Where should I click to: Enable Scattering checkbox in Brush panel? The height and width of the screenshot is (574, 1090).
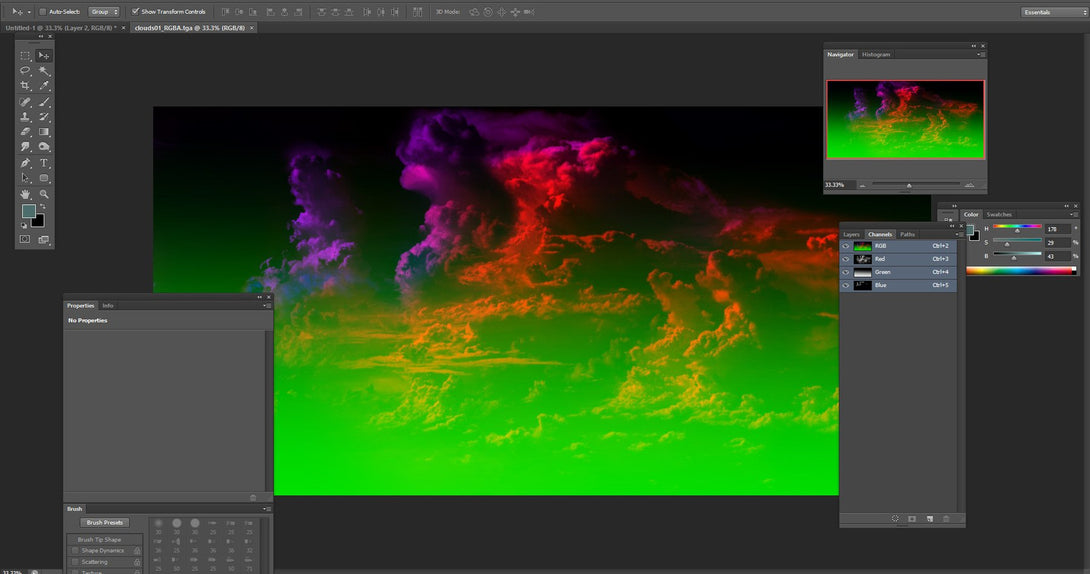pyautogui.click(x=75, y=561)
